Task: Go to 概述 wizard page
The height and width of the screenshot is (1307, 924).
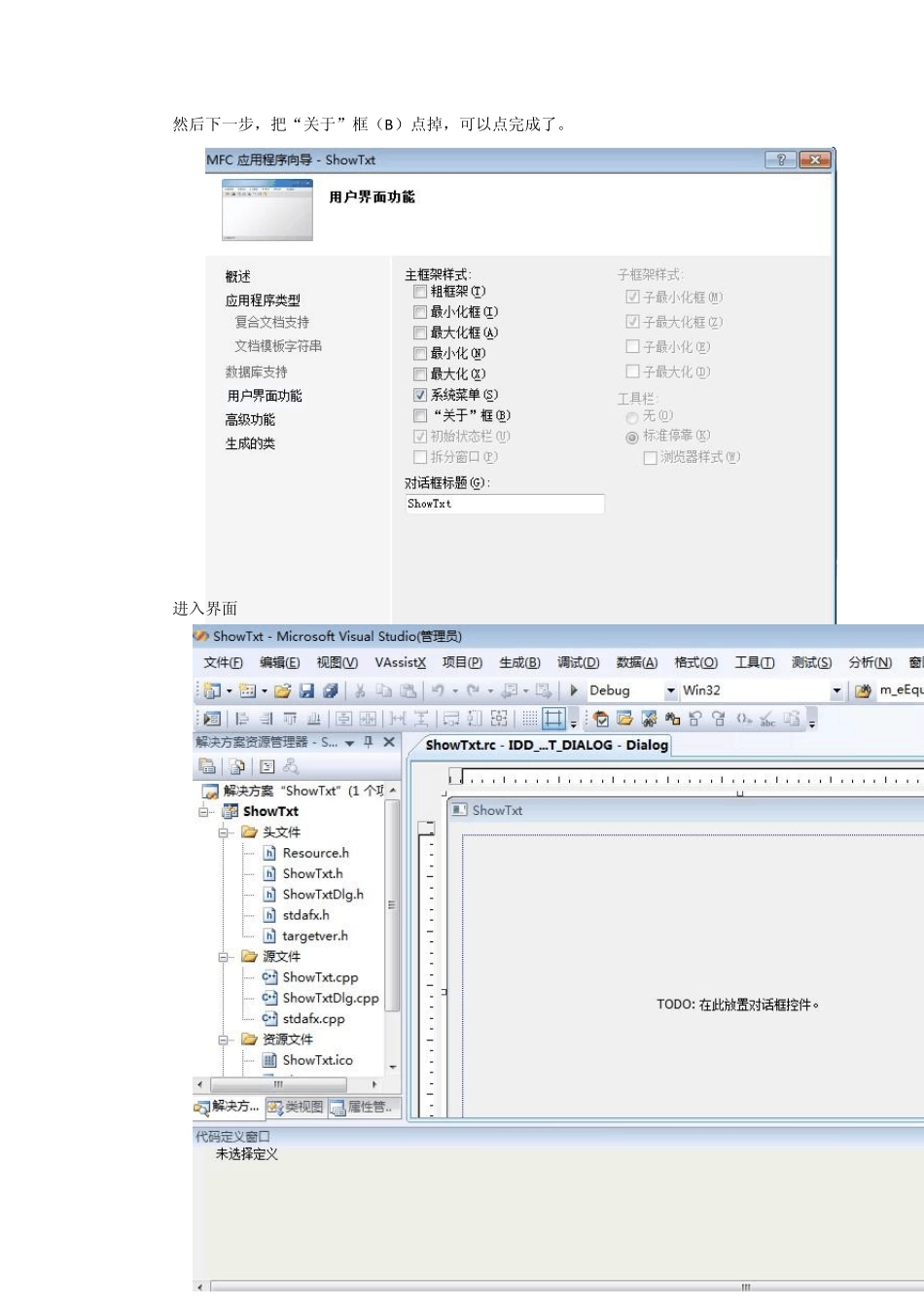Action: 238,276
